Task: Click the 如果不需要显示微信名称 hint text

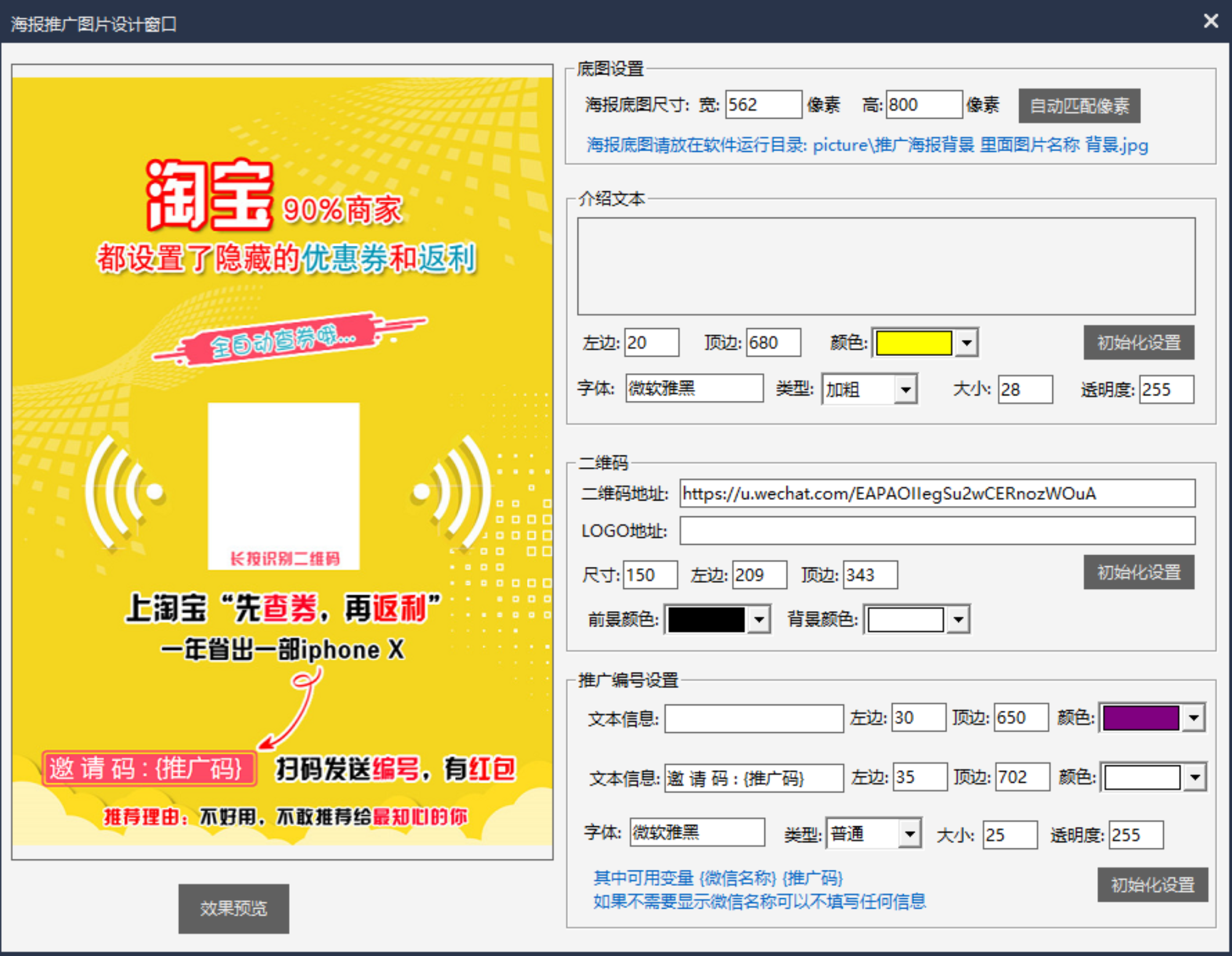Action: tap(759, 902)
